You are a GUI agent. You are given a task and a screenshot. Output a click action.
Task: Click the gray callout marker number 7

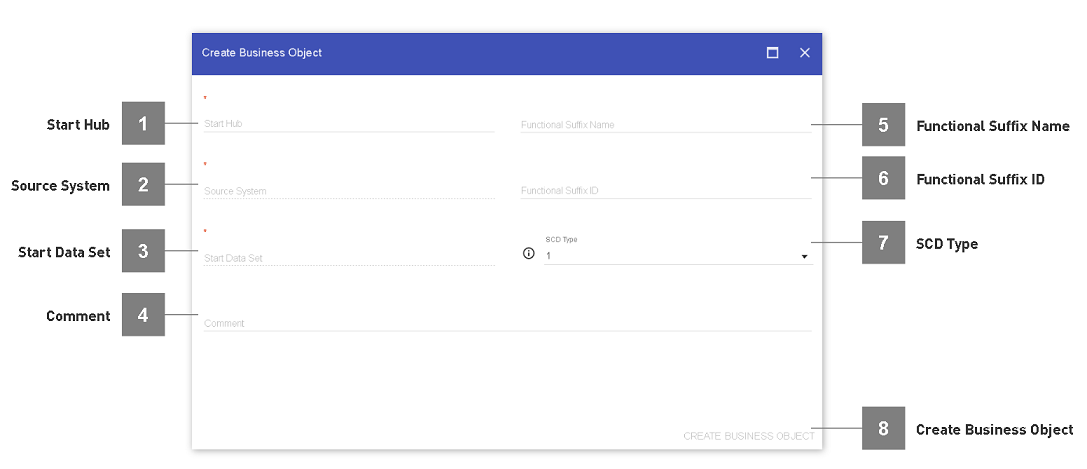[x=883, y=243]
